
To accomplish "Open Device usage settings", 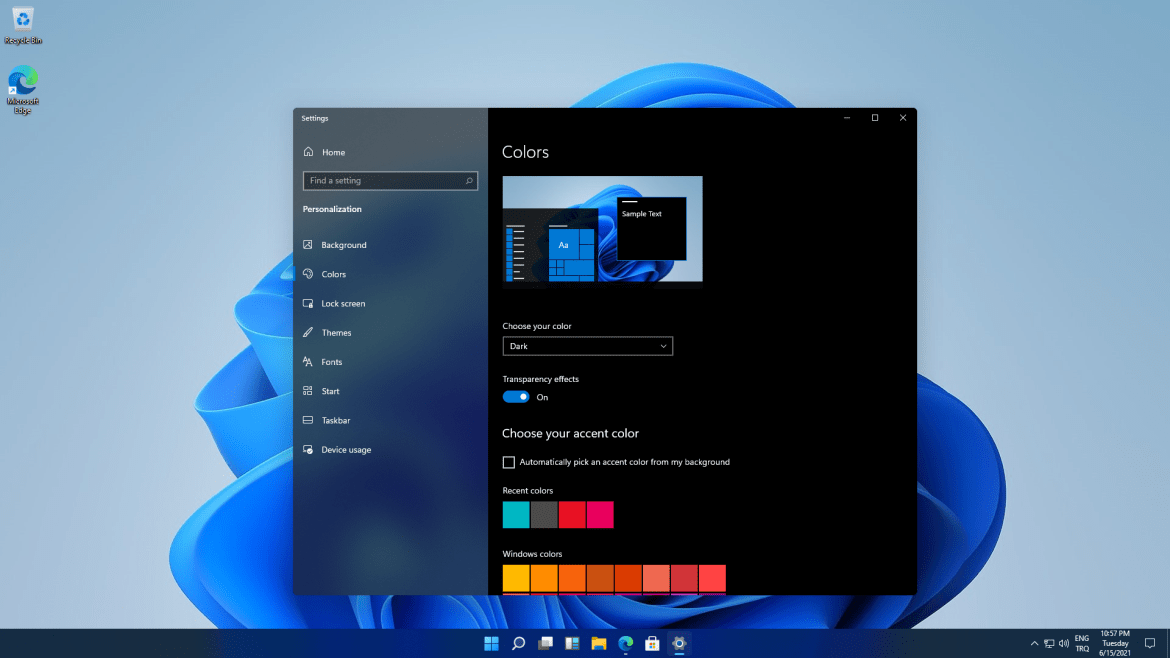I will point(346,449).
